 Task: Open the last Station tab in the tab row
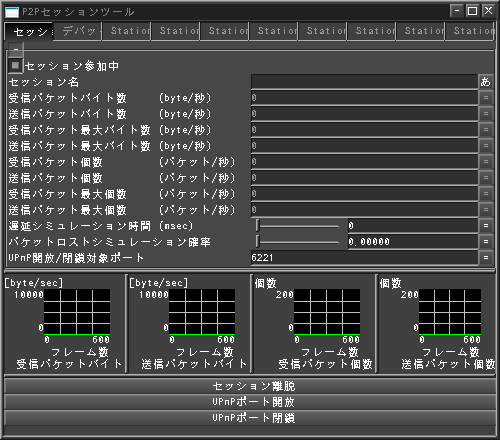(x=470, y=31)
